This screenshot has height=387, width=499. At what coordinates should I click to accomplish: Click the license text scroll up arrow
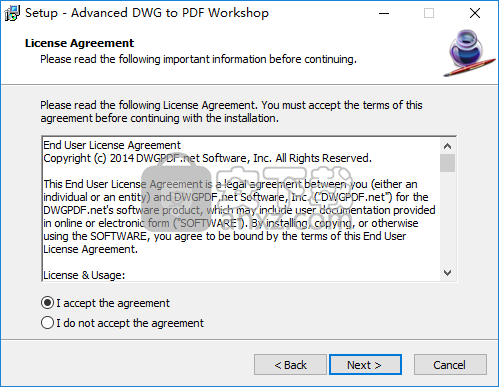point(447,146)
